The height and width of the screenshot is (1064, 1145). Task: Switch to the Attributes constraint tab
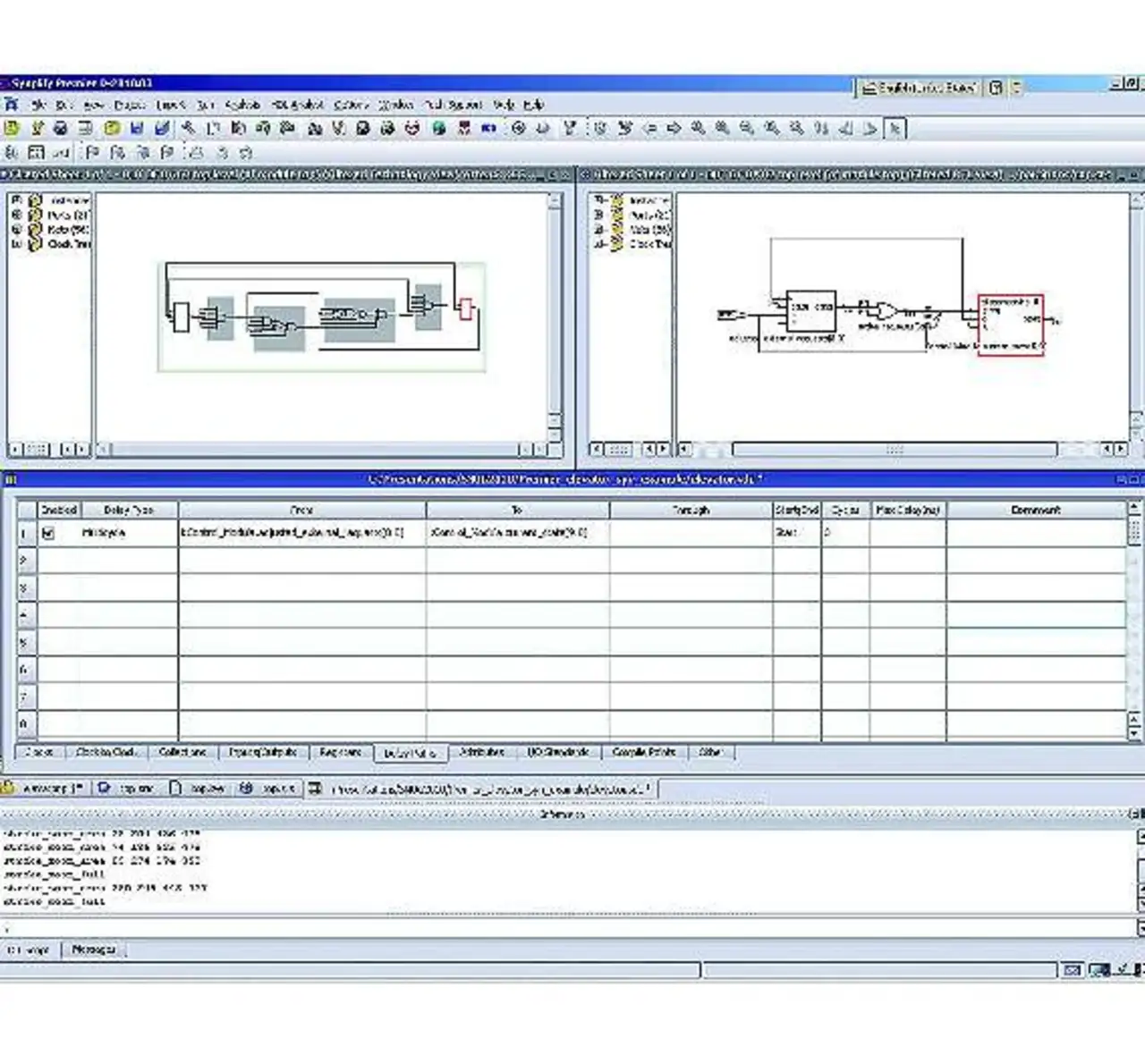481,752
